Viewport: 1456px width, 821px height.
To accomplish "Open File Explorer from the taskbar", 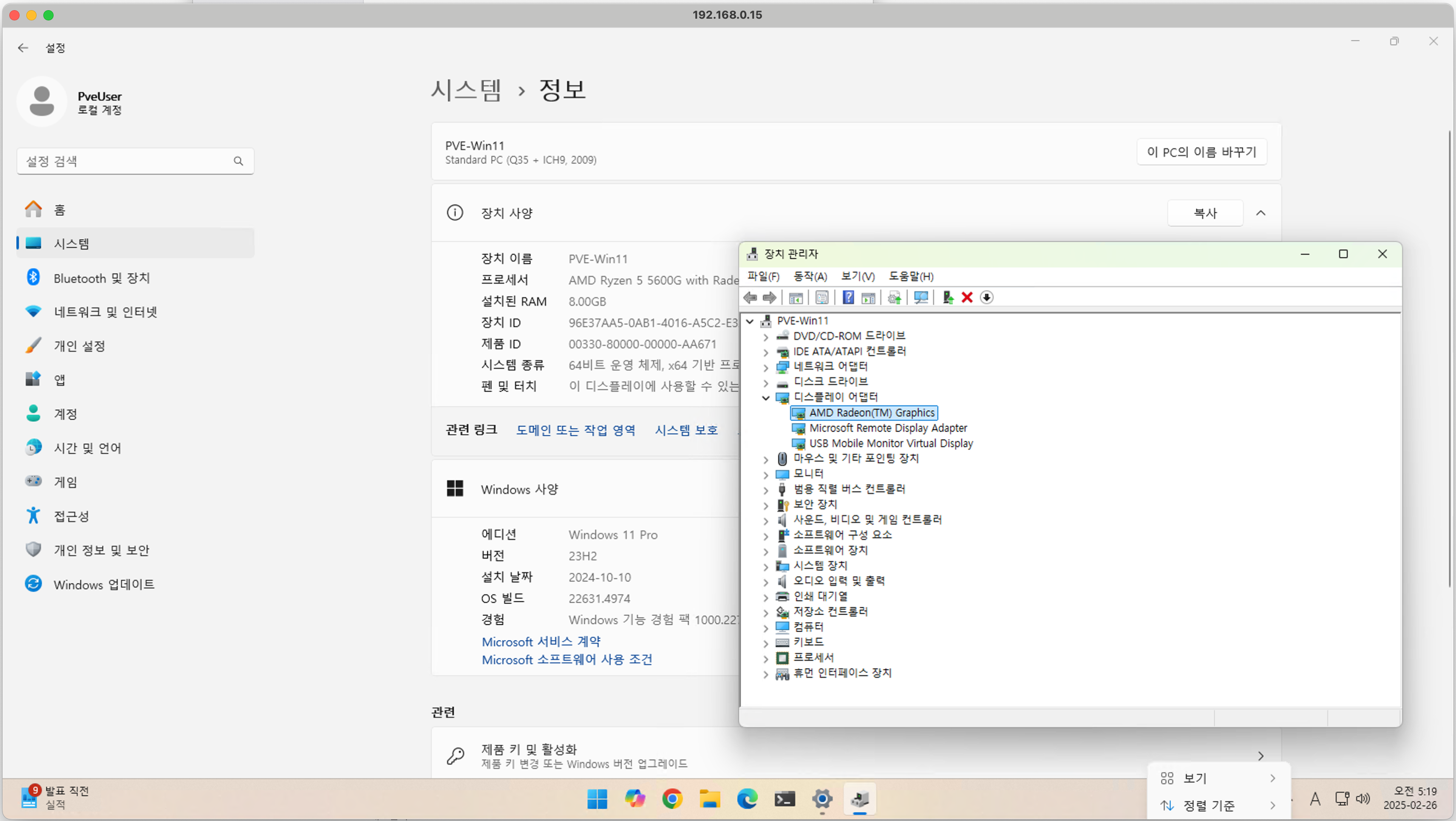I will [x=709, y=799].
